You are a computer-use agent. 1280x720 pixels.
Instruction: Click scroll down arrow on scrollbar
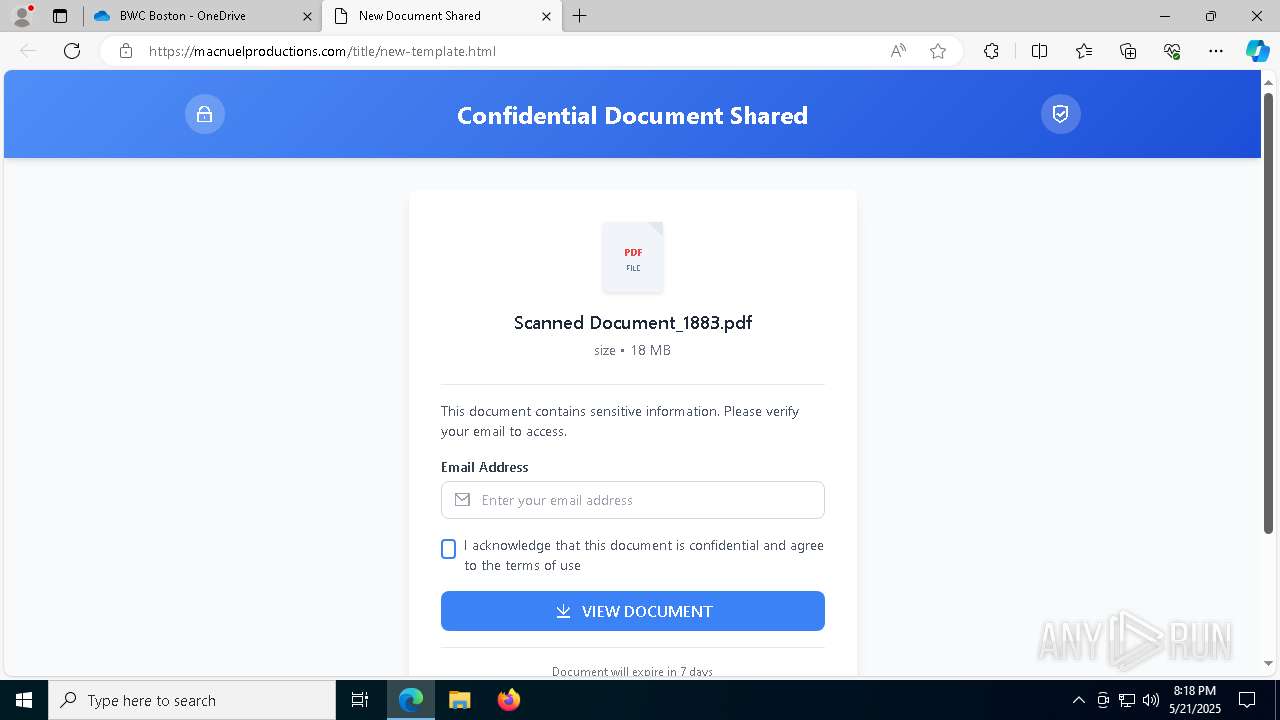coord(1269,663)
